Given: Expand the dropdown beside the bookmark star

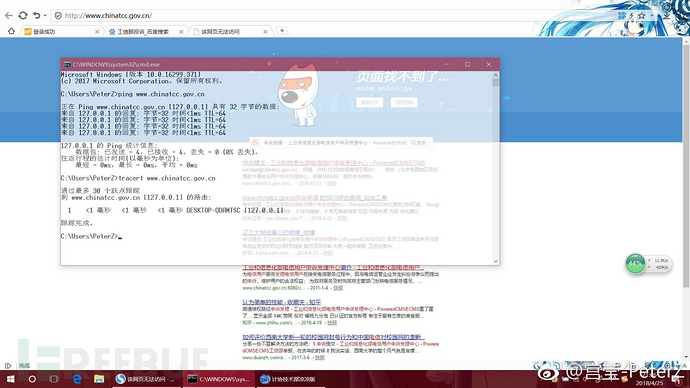Looking at the screenshot, I should (x=651, y=16).
